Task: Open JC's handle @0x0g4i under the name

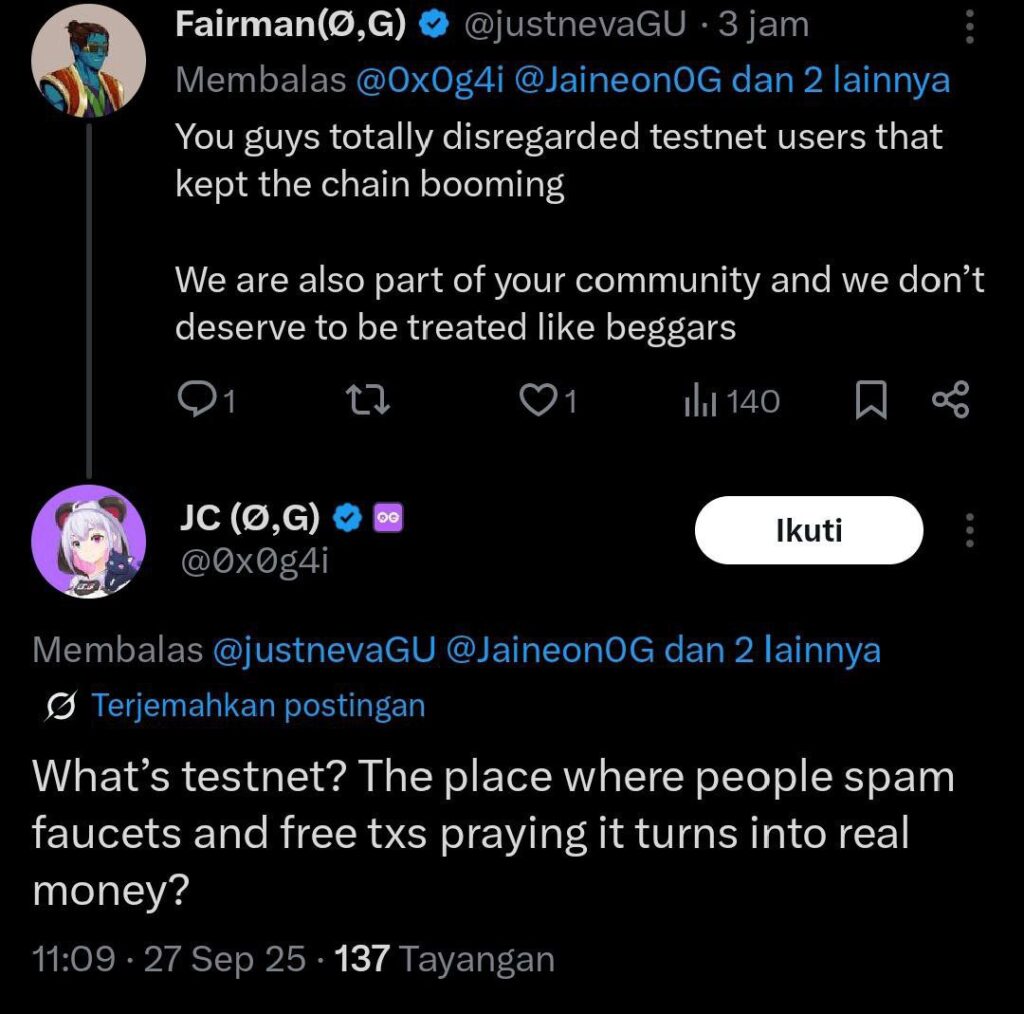Action: [252, 561]
